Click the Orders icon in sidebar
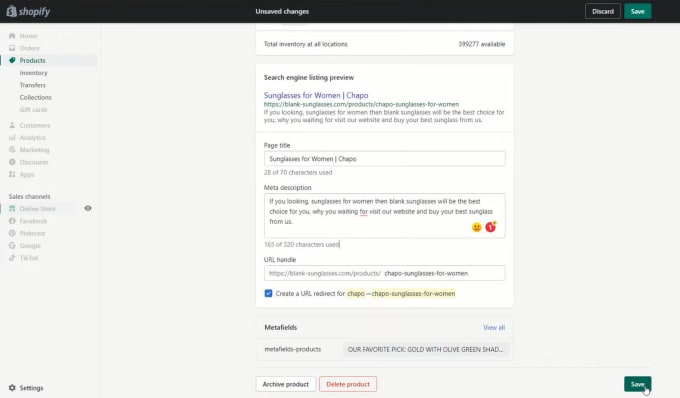This screenshot has width=680, height=398. (x=12, y=48)
